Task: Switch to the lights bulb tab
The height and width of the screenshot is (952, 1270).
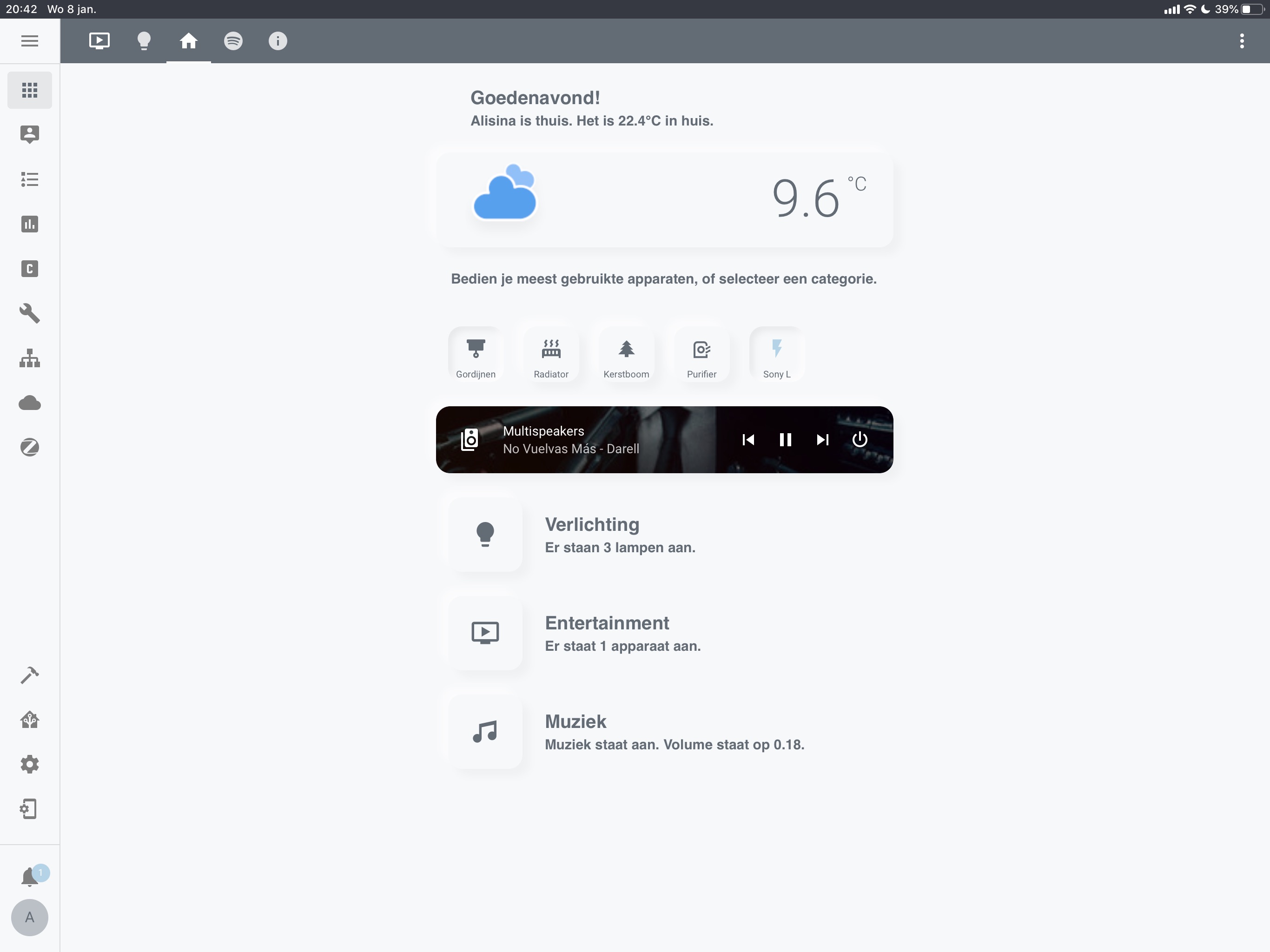Action: [x=144, y=41]
